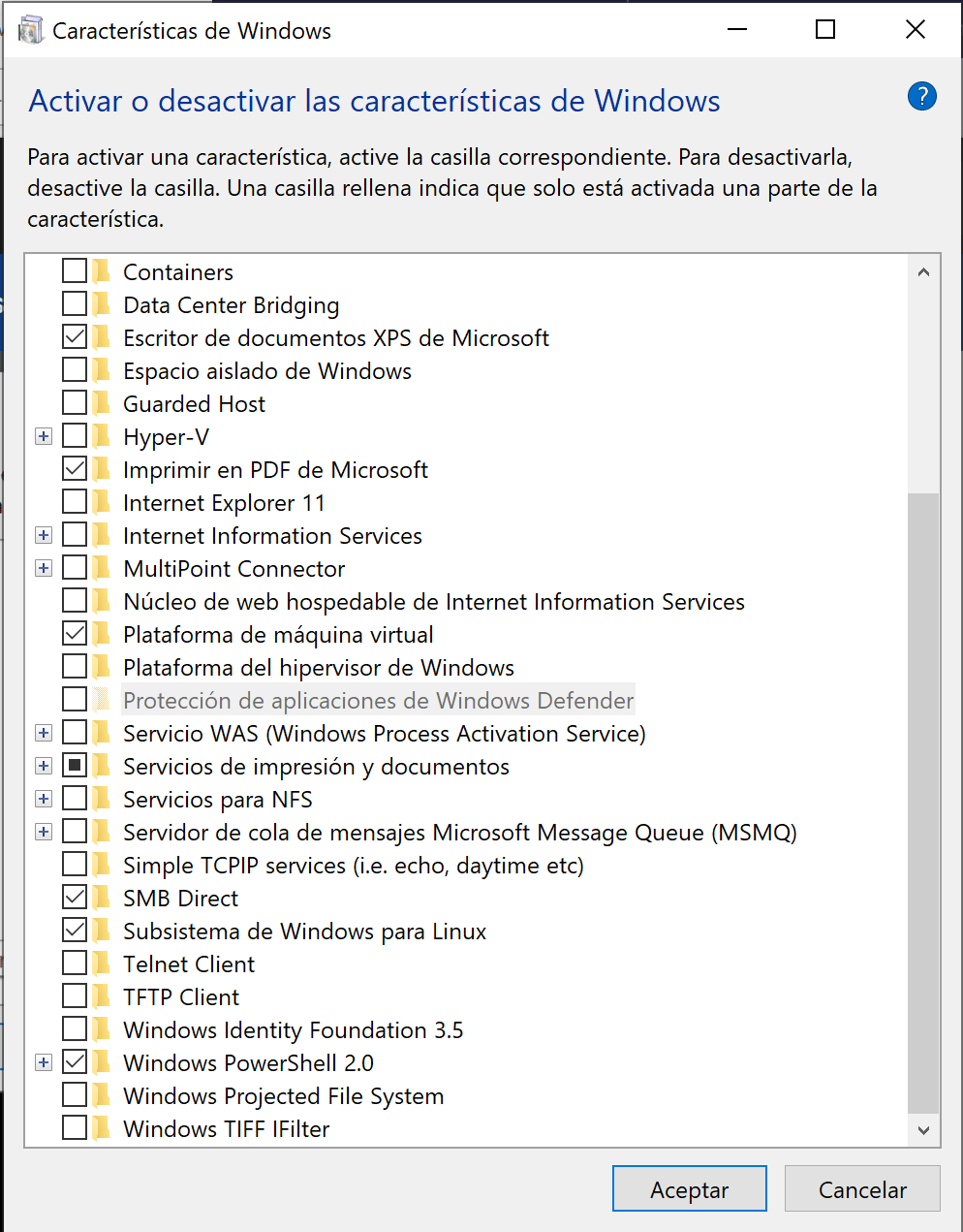Disable Plataforma de máquina virtual checkbox
The image size is (963, 1232).
[x=75, y=633]
